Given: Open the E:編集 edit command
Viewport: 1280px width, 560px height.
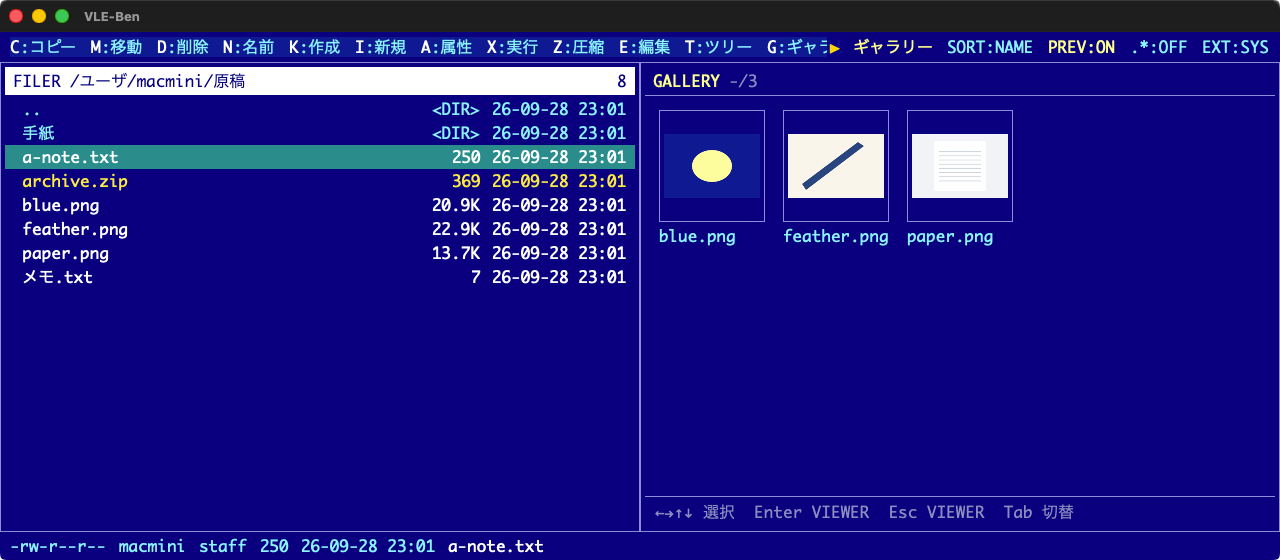Looking at the screenshot, I should [x=644, y=47].
